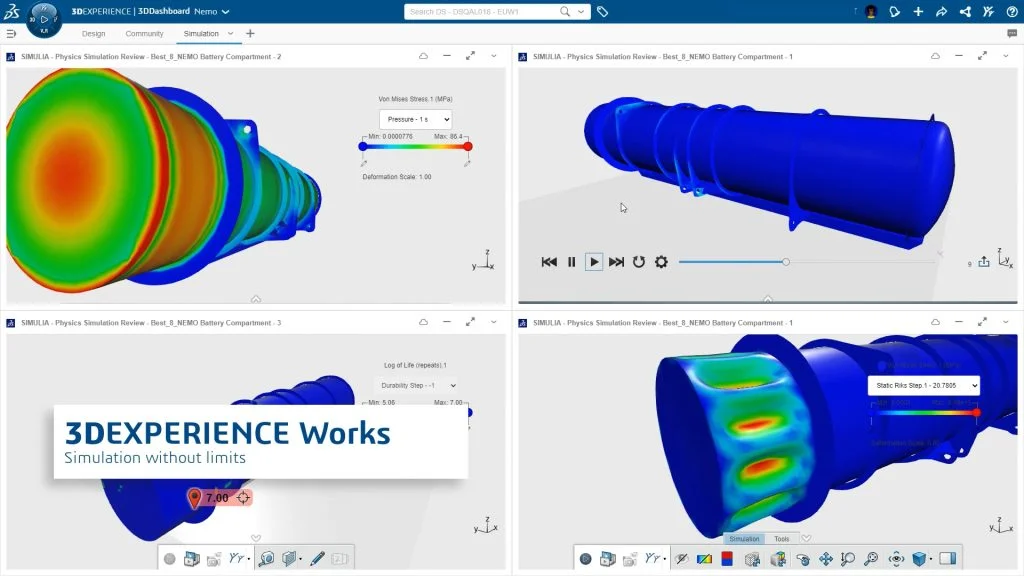
Task: Click the export icon in top-right widget
Action: 984,262
